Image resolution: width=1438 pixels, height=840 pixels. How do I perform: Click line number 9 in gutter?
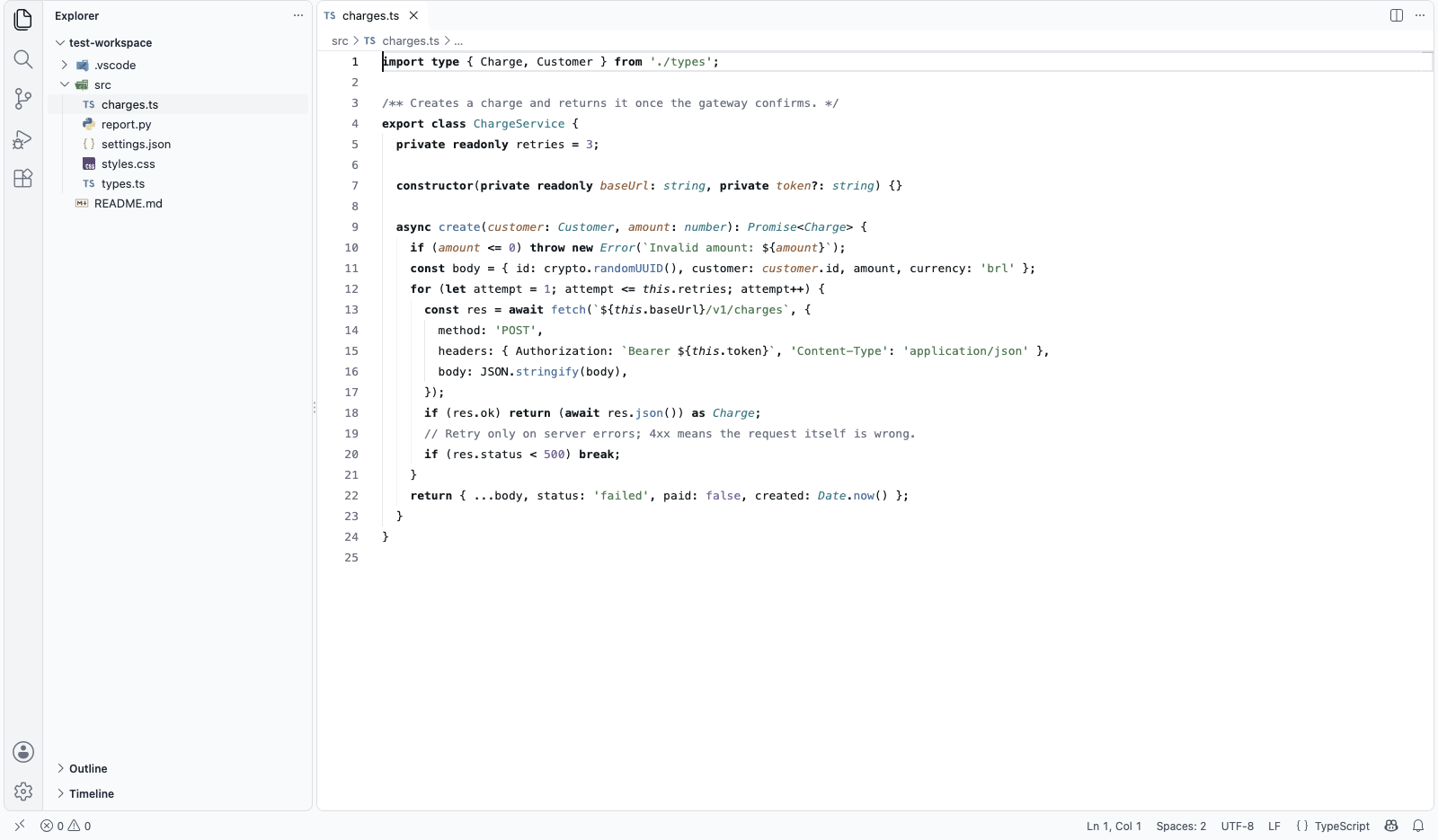tap(355, 226)
